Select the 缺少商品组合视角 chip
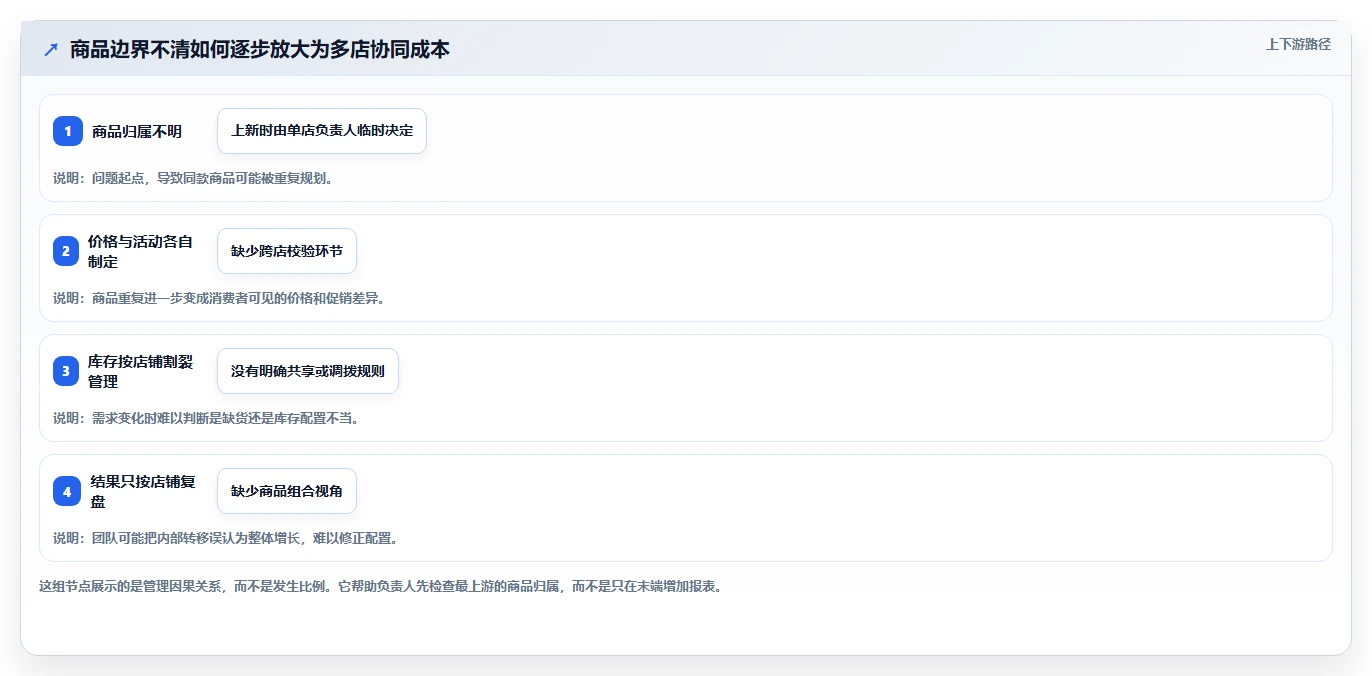Screen dimensions: 1372x676 pos(287,491)
